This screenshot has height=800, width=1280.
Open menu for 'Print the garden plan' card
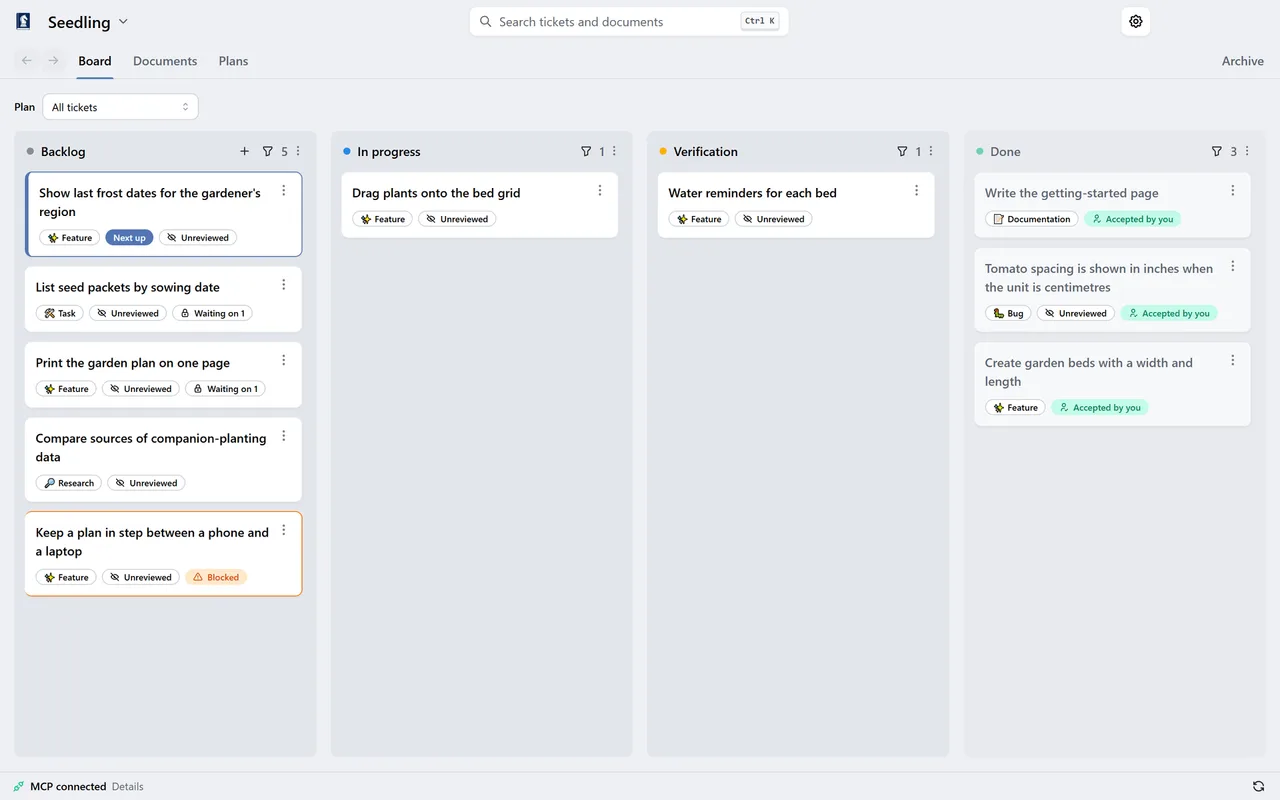pyautogui.click(x=284, y=361)
